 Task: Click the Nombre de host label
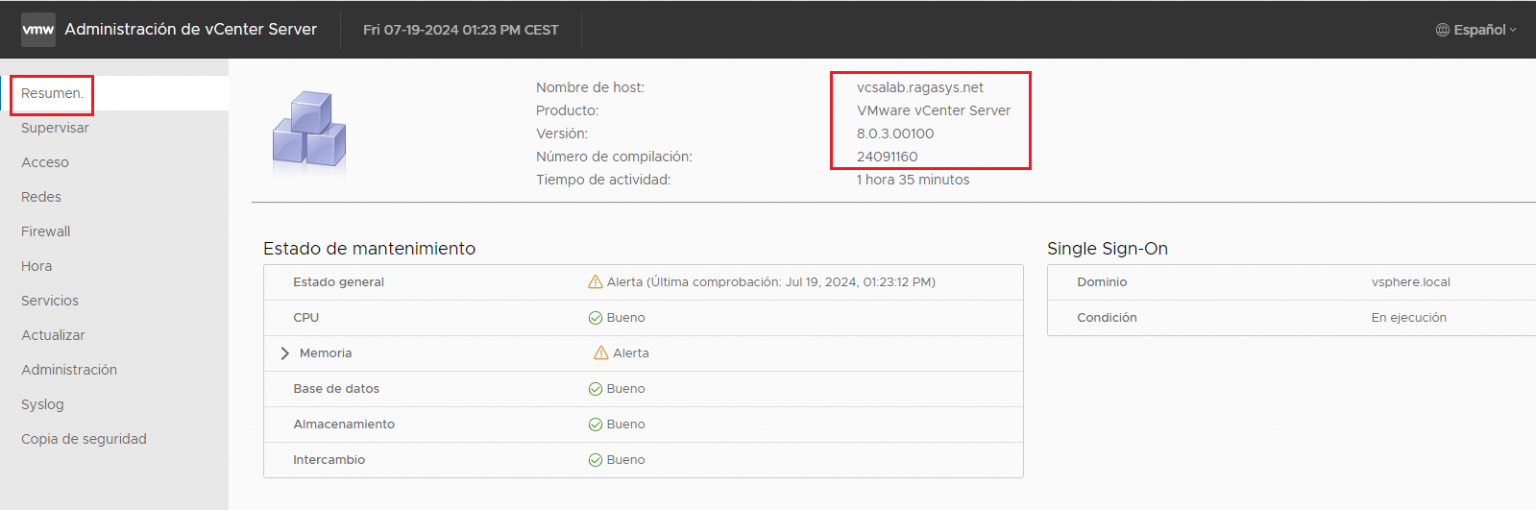point(590,87)
